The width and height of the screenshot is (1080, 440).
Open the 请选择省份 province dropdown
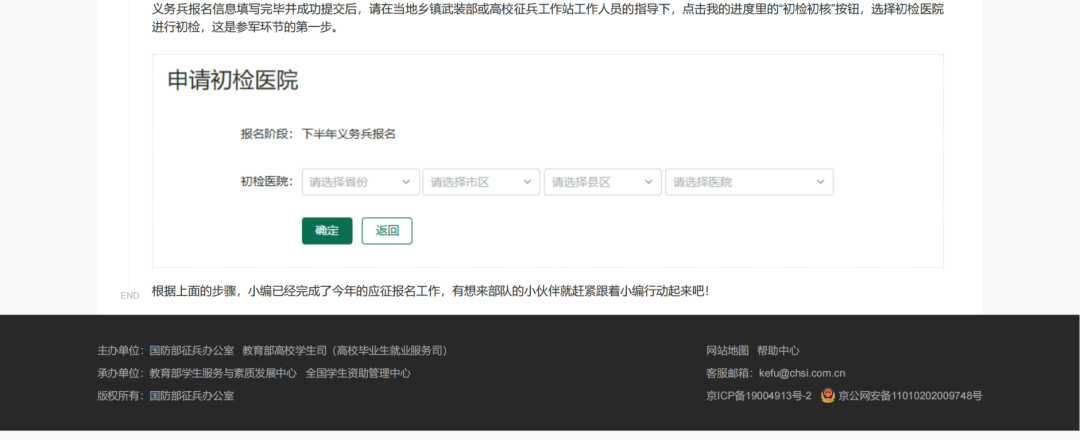tap(361, 182)
